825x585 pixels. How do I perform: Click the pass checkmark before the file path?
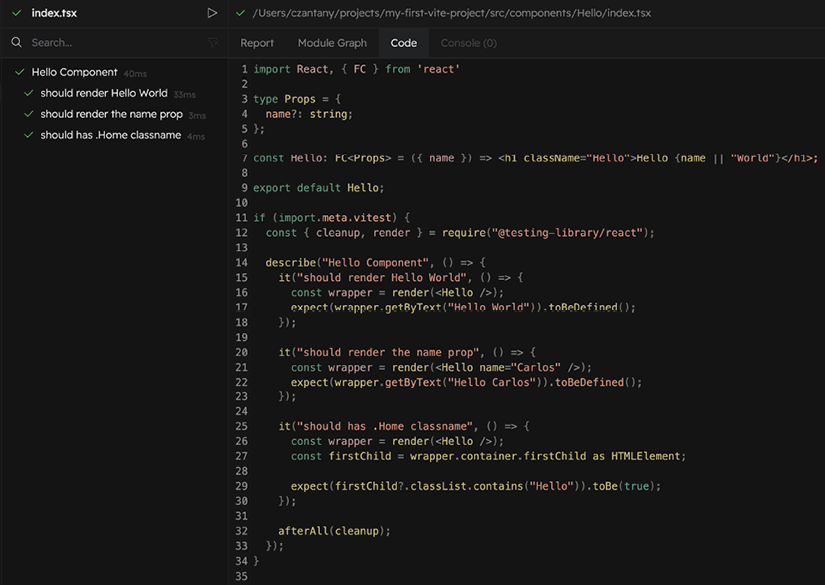click(240, 13)
